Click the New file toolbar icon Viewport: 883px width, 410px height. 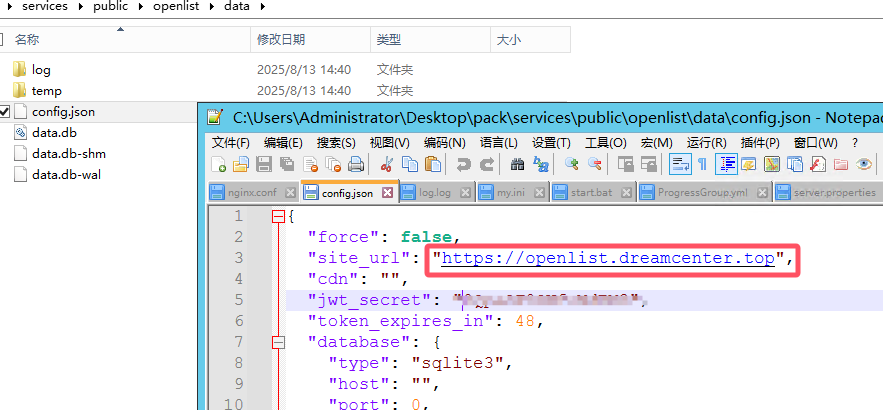pos(218,165)
